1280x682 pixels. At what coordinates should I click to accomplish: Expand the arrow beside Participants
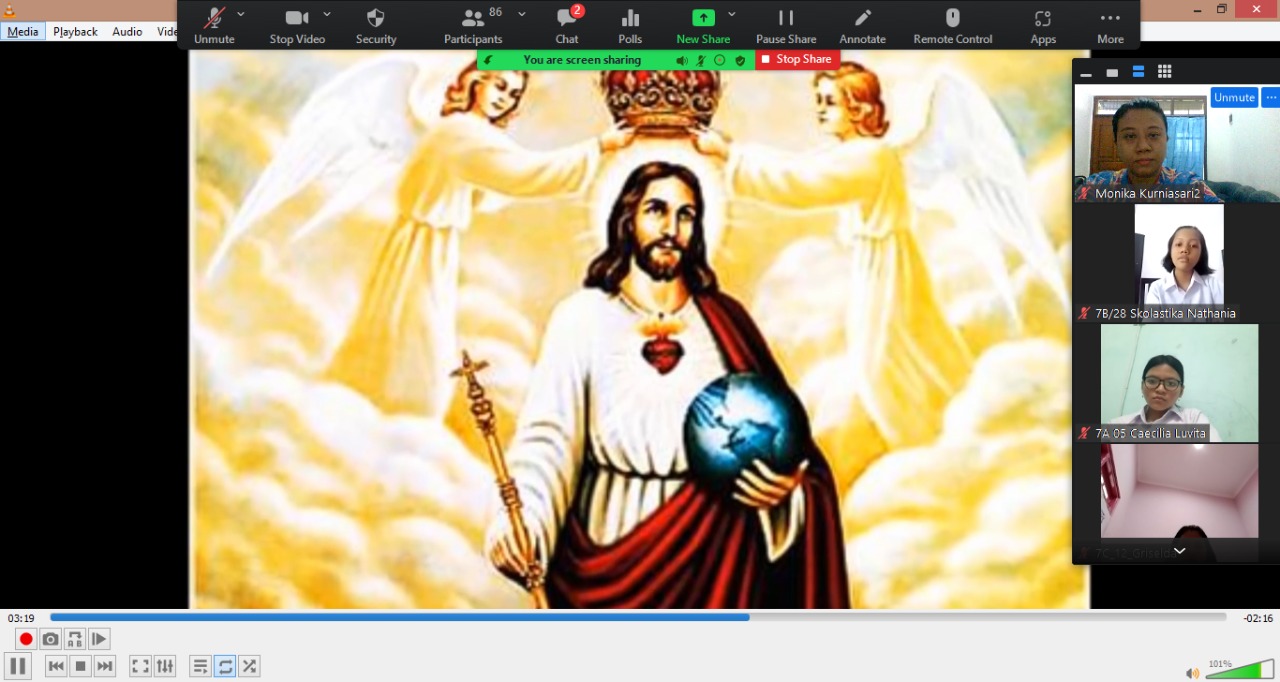521,15
